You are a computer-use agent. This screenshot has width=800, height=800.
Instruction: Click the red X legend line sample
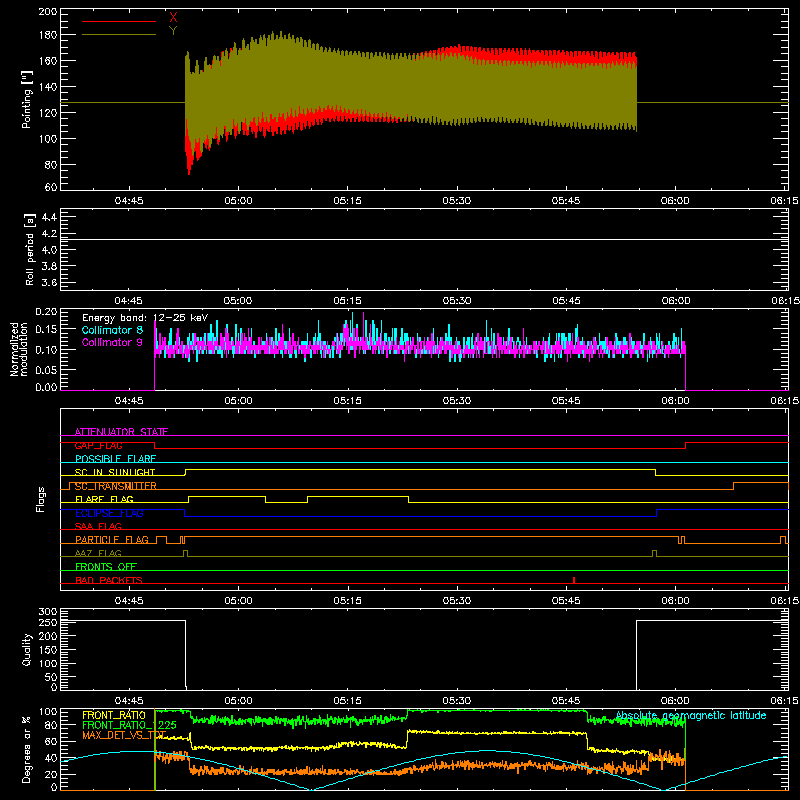coord(119,21)
